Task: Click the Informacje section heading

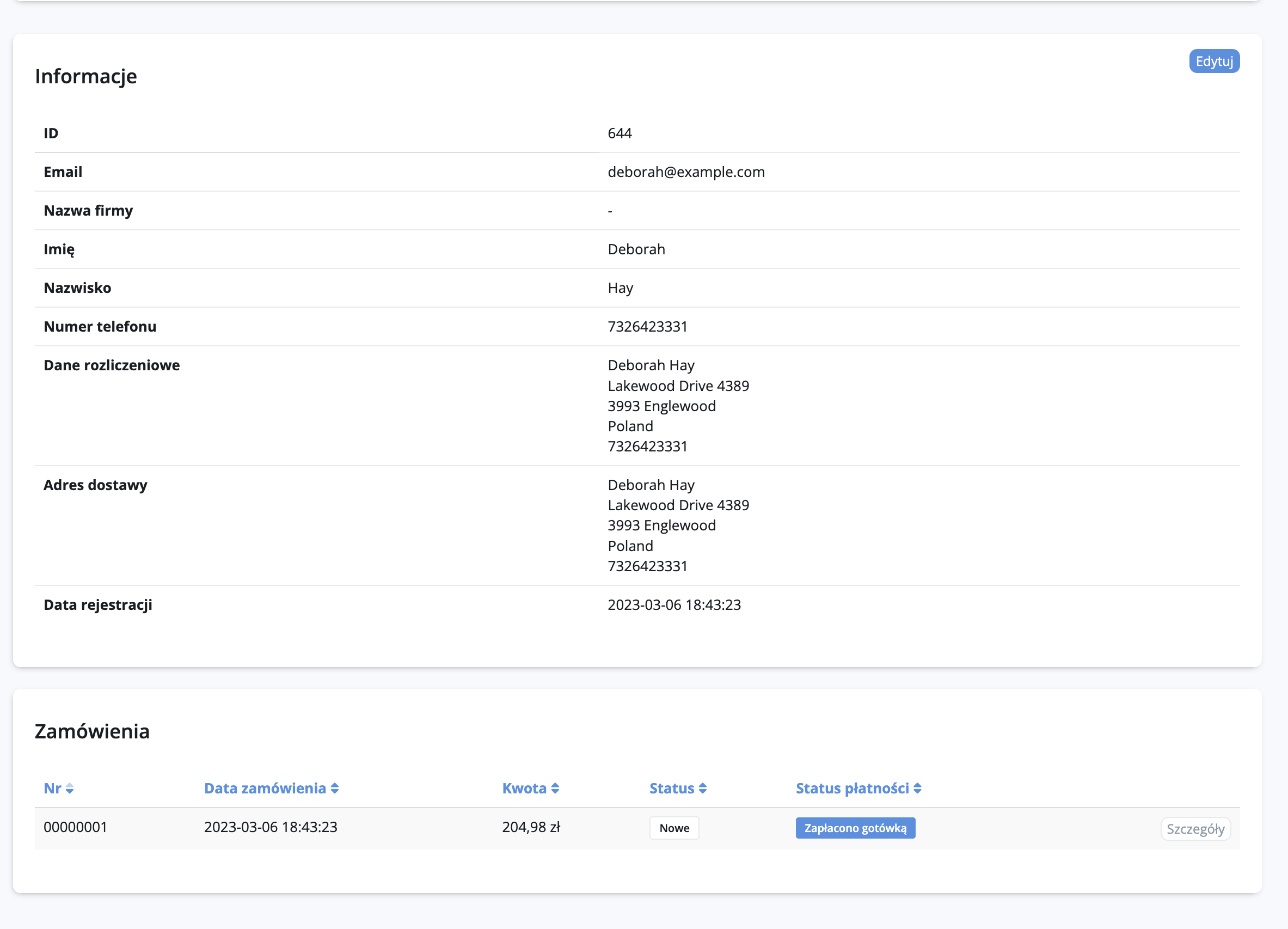Action: coord(86,76)
